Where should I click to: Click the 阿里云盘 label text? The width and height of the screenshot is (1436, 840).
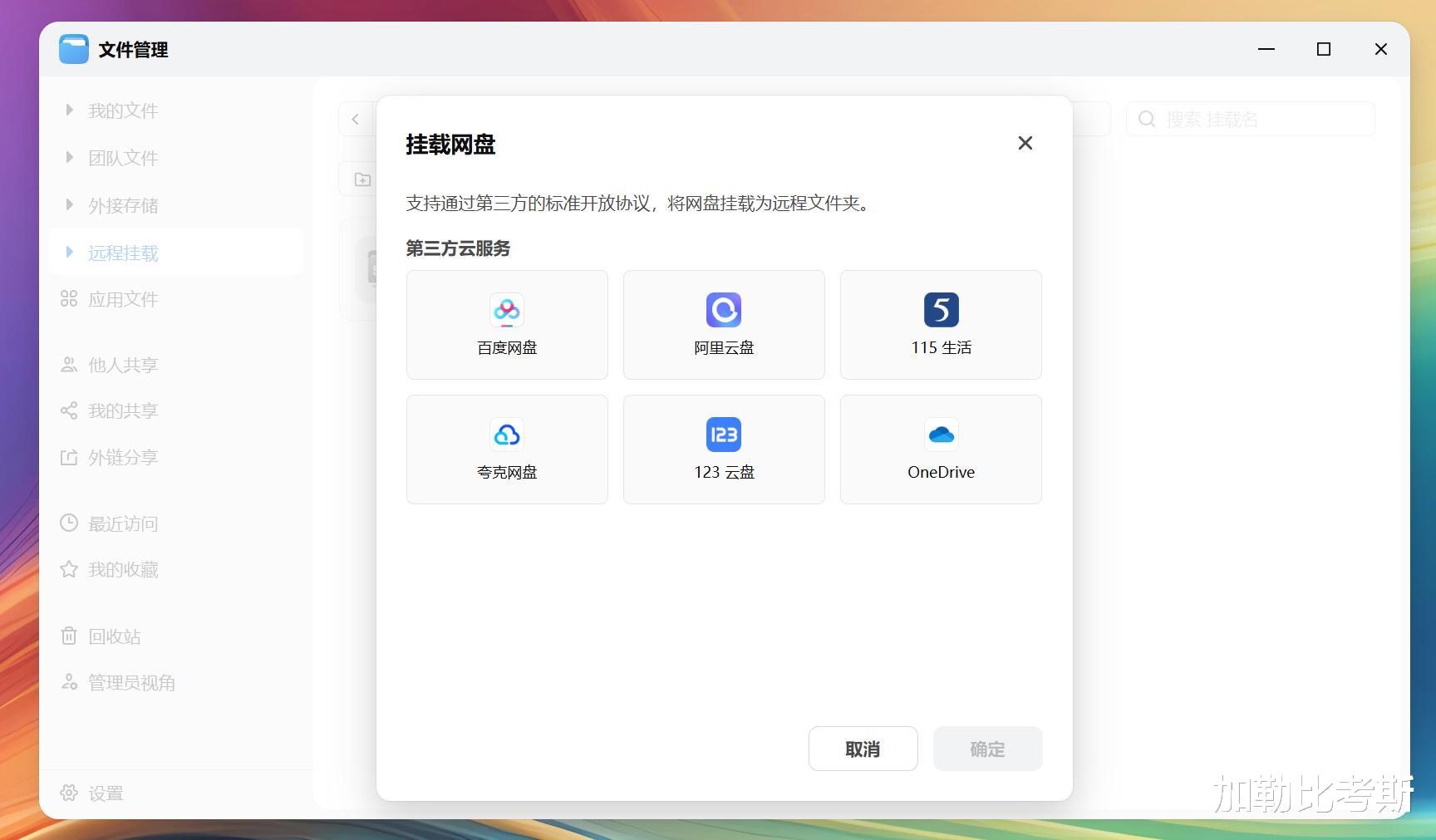click(724, 347)
